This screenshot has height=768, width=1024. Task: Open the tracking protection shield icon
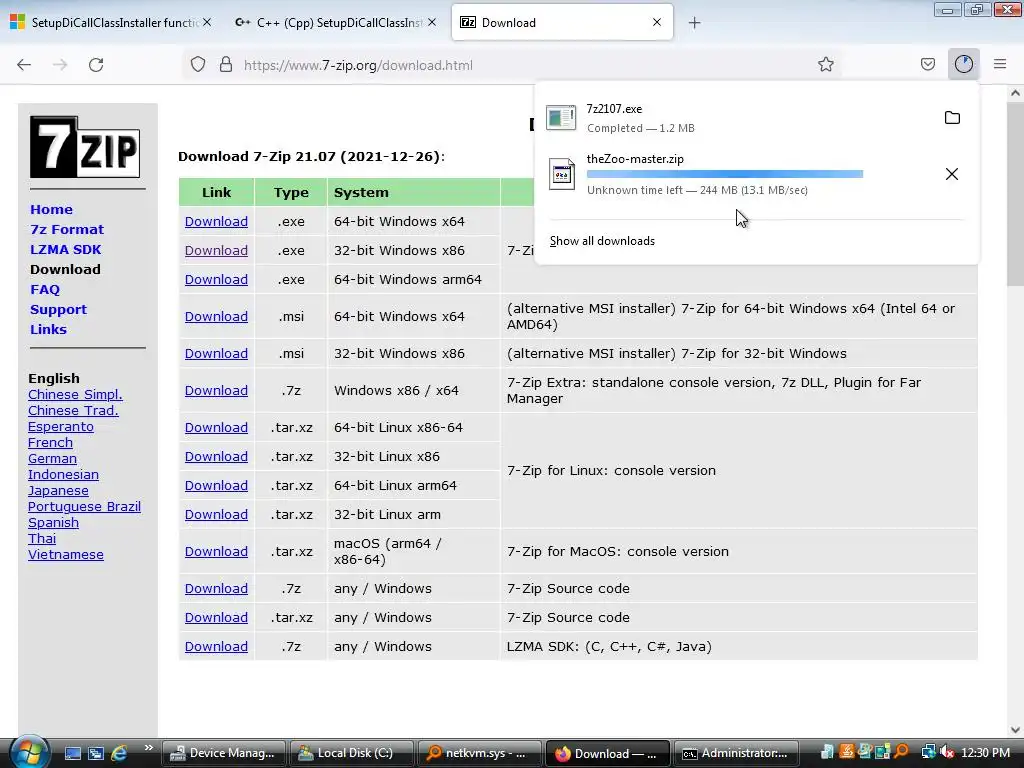[x=198, y=65]
